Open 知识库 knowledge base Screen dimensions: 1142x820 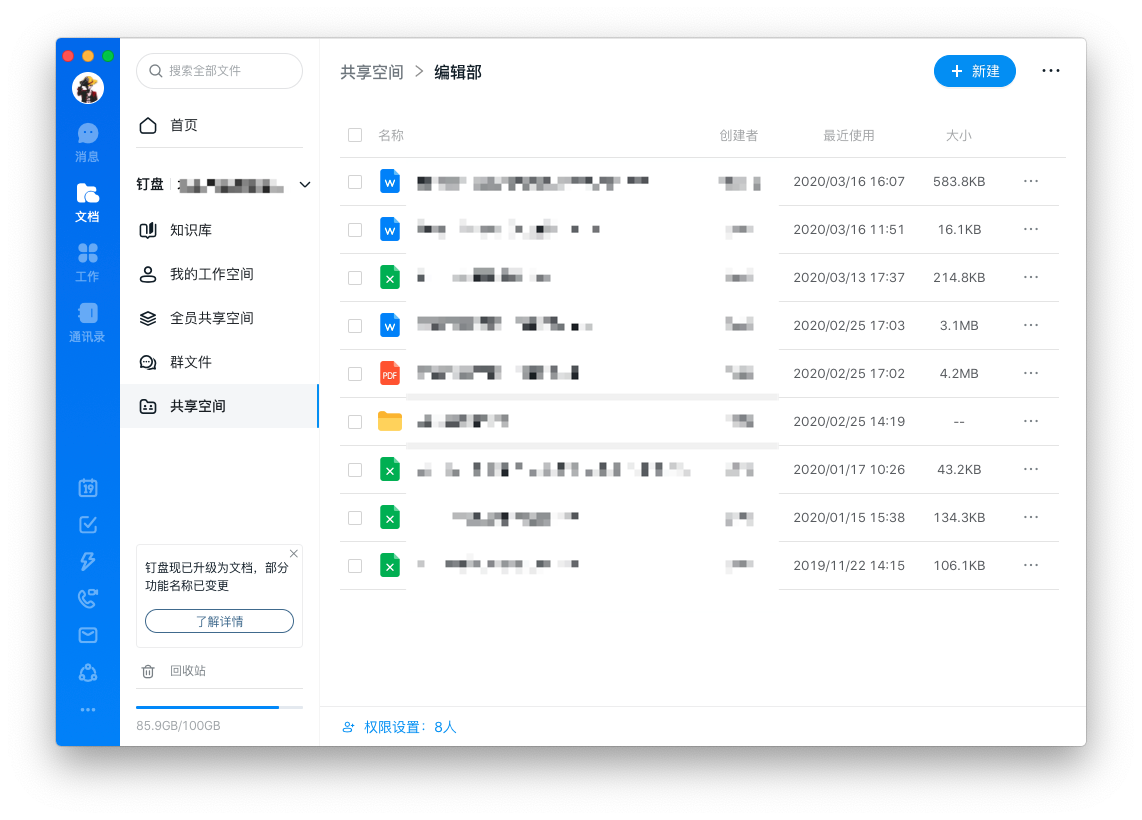[x=220, y=230]
